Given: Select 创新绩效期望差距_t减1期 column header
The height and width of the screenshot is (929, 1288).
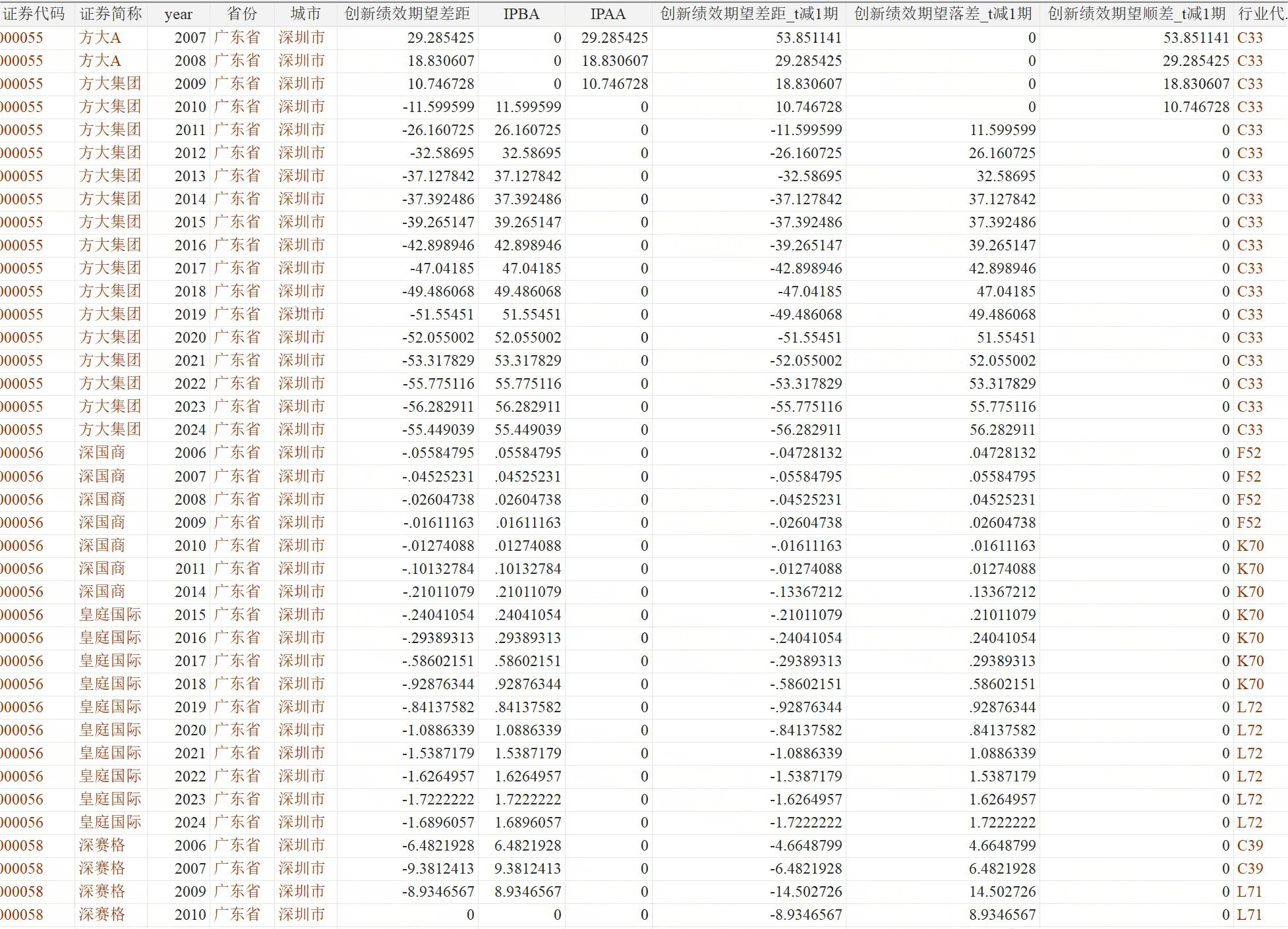Looking at the screenshot, I should click(x=749, y=14).
